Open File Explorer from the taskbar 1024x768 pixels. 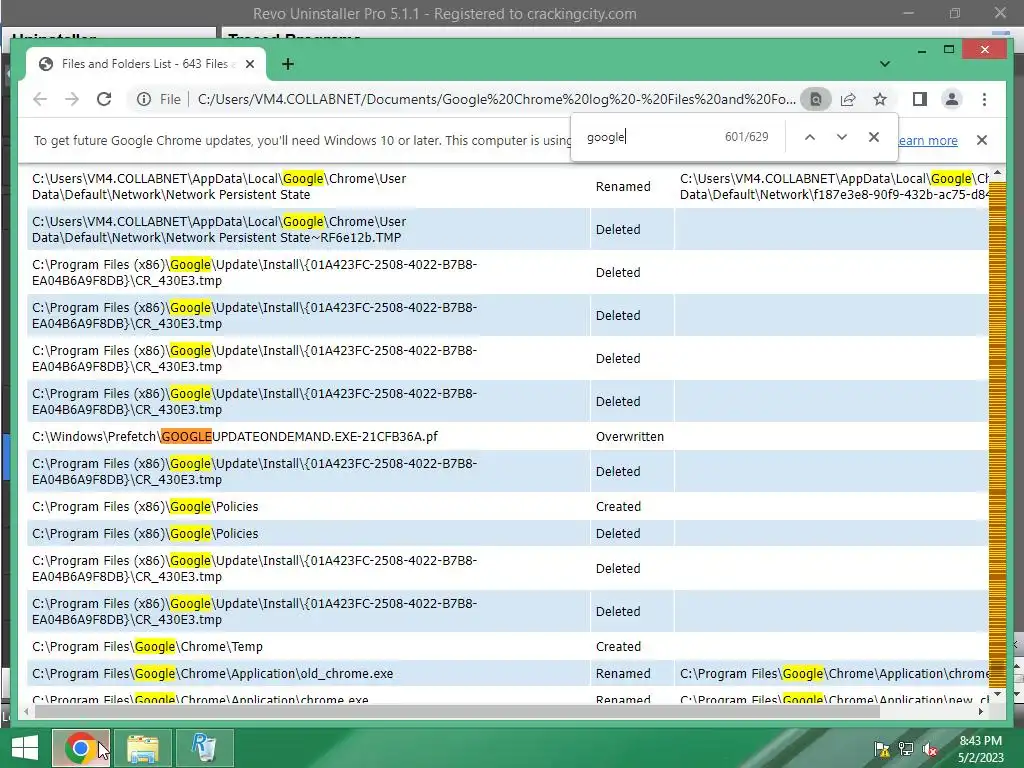143,748
